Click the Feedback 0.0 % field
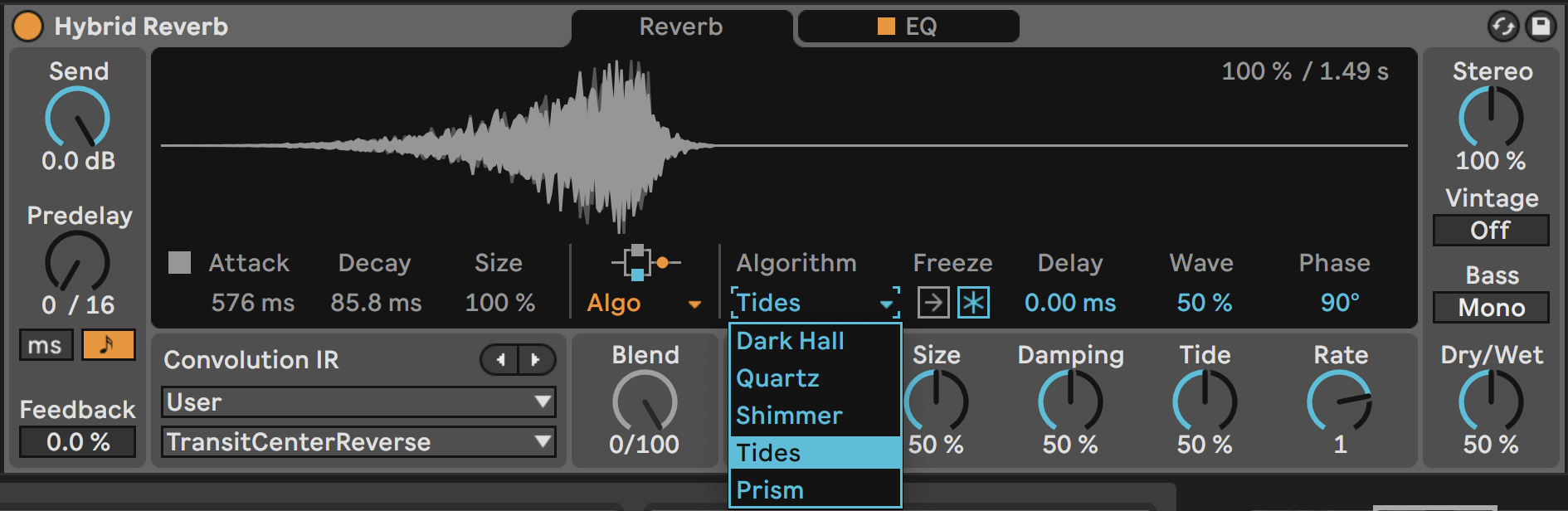1568x511 pixels. tap(78, 442)
